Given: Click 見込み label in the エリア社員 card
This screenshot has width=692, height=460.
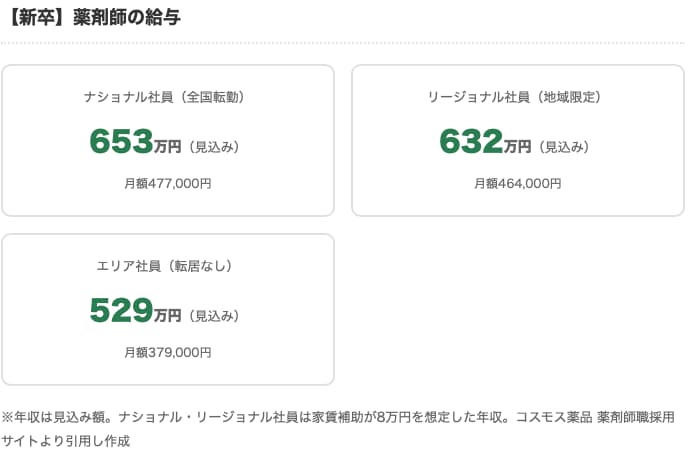Looking at the screenshot, I should tap(213, 316).
